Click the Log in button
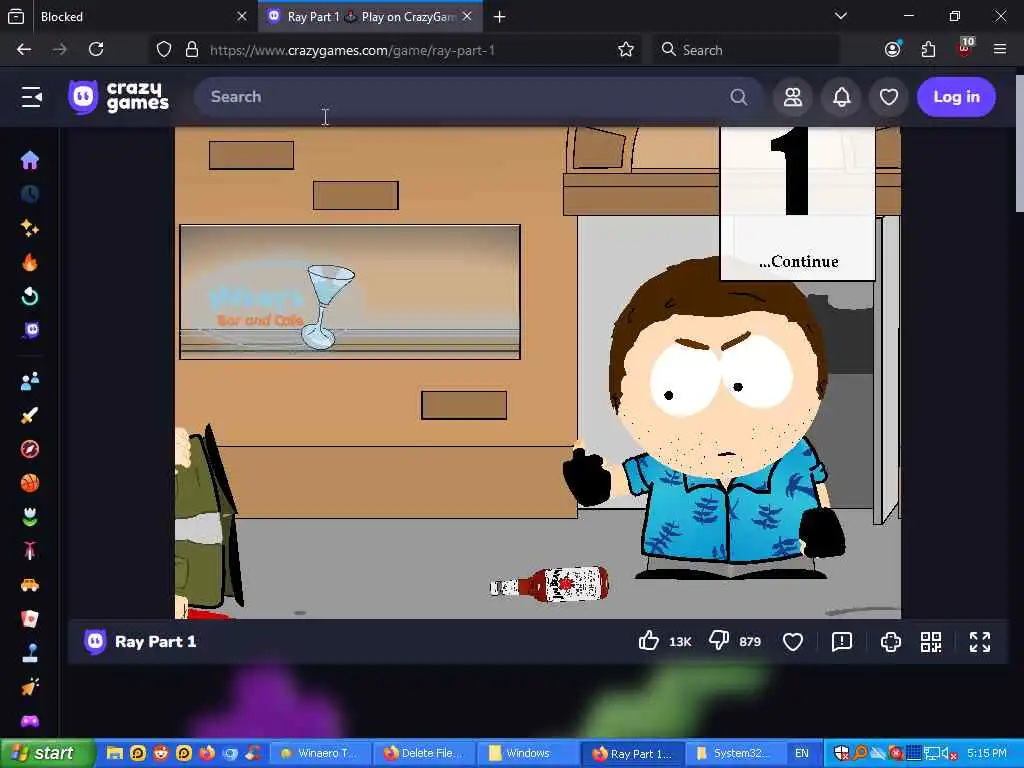 tap(956, 97)
